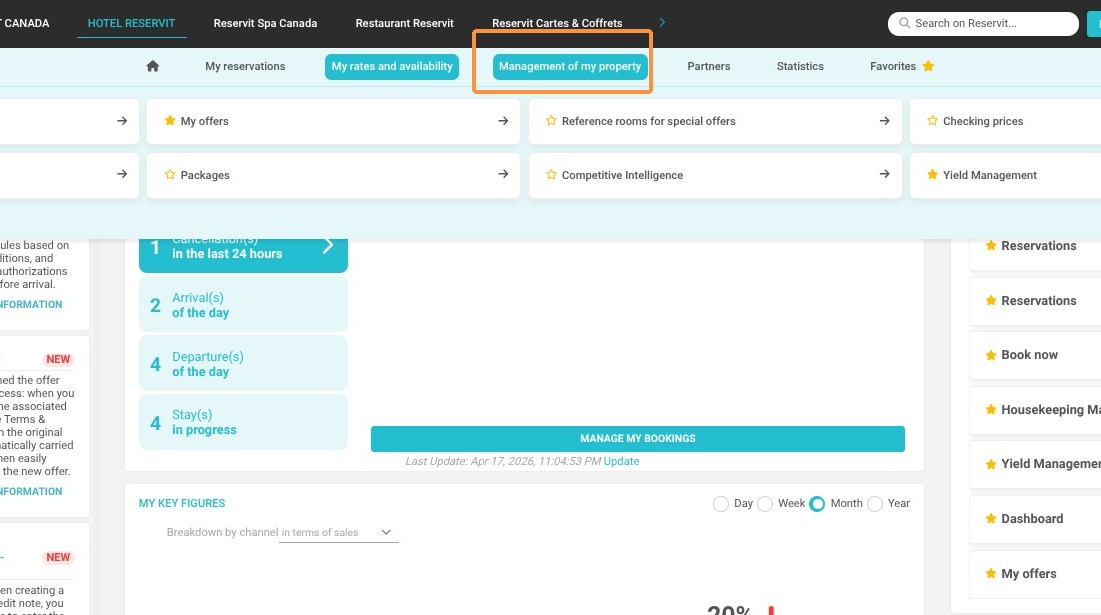
Task: Open Stay(s) in progress tile
Action: click(x=243, y=422)
